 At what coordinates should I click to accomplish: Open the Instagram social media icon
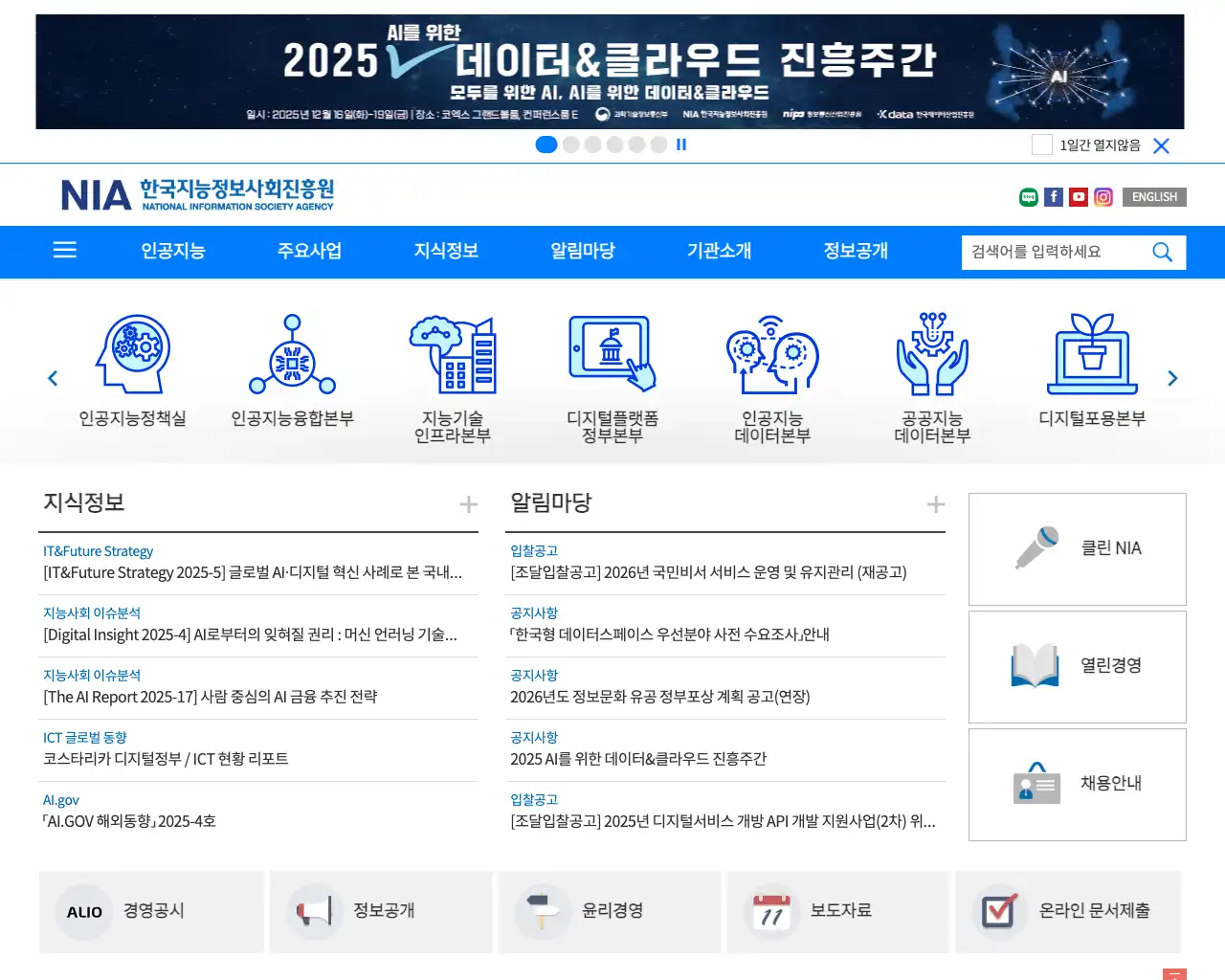click(x=1103, y=197)
